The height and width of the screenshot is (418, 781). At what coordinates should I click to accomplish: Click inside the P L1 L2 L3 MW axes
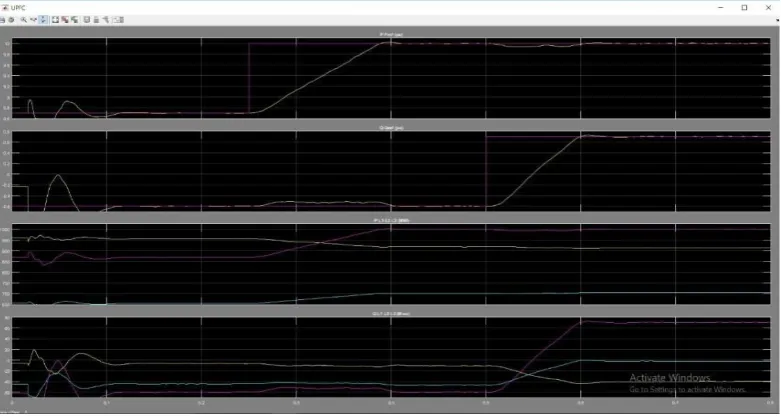(391, 264)
